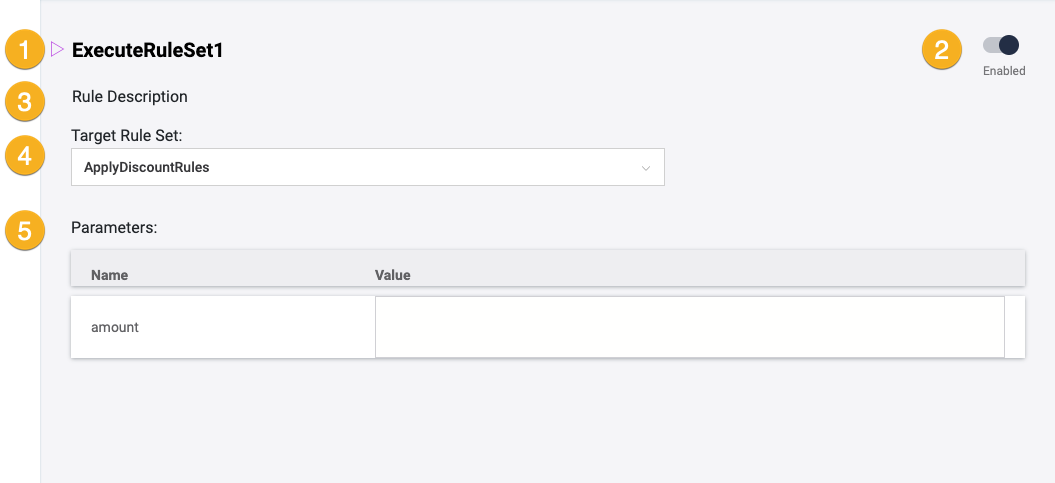Image resolution: width=1055 pixels, height=483 pixels.
Task: Click the ApplyDiscountRules selected value text
Action: click(x=147, y=167)
